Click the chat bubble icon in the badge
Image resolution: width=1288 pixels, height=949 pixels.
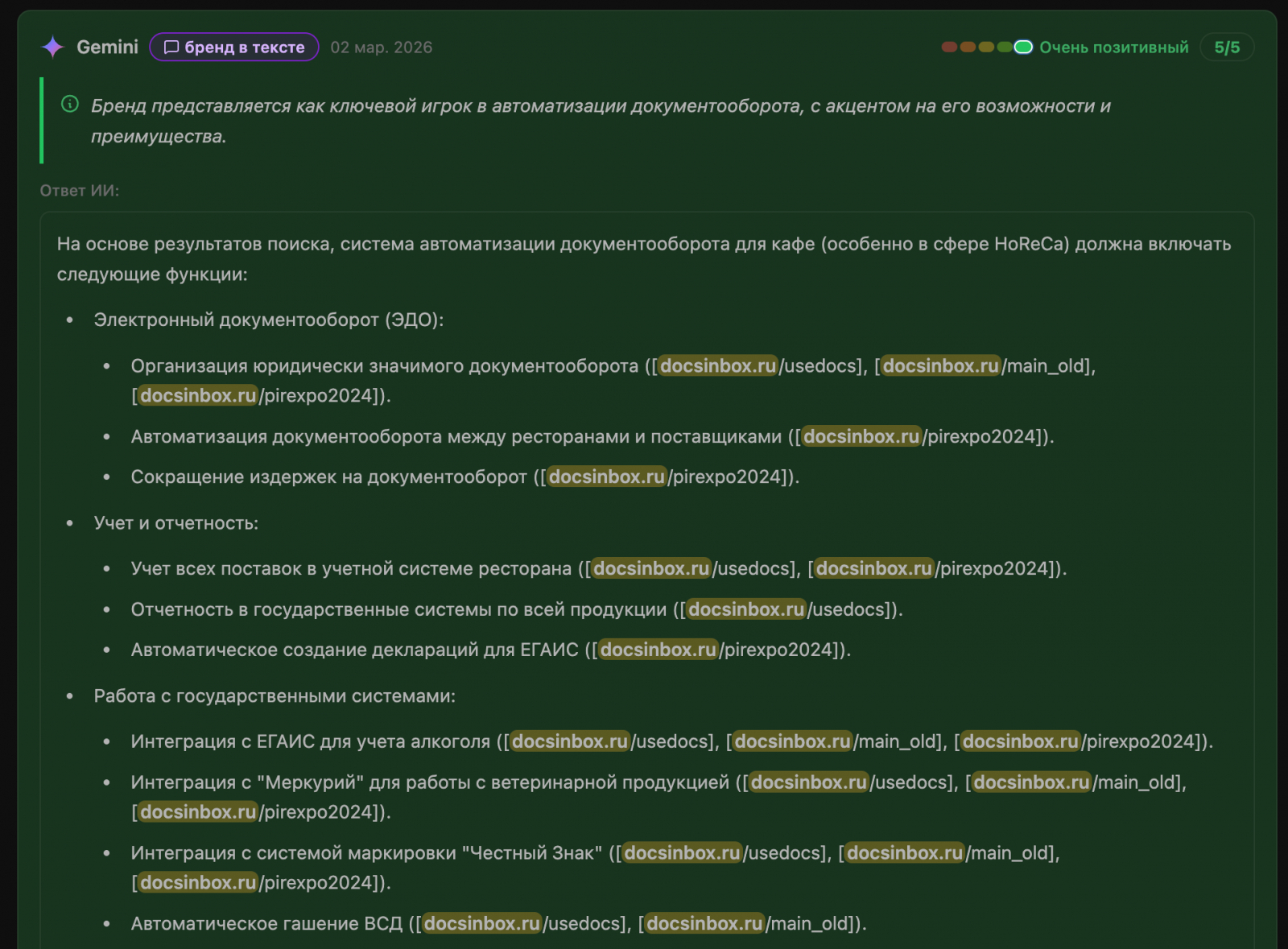pos(171,47)
